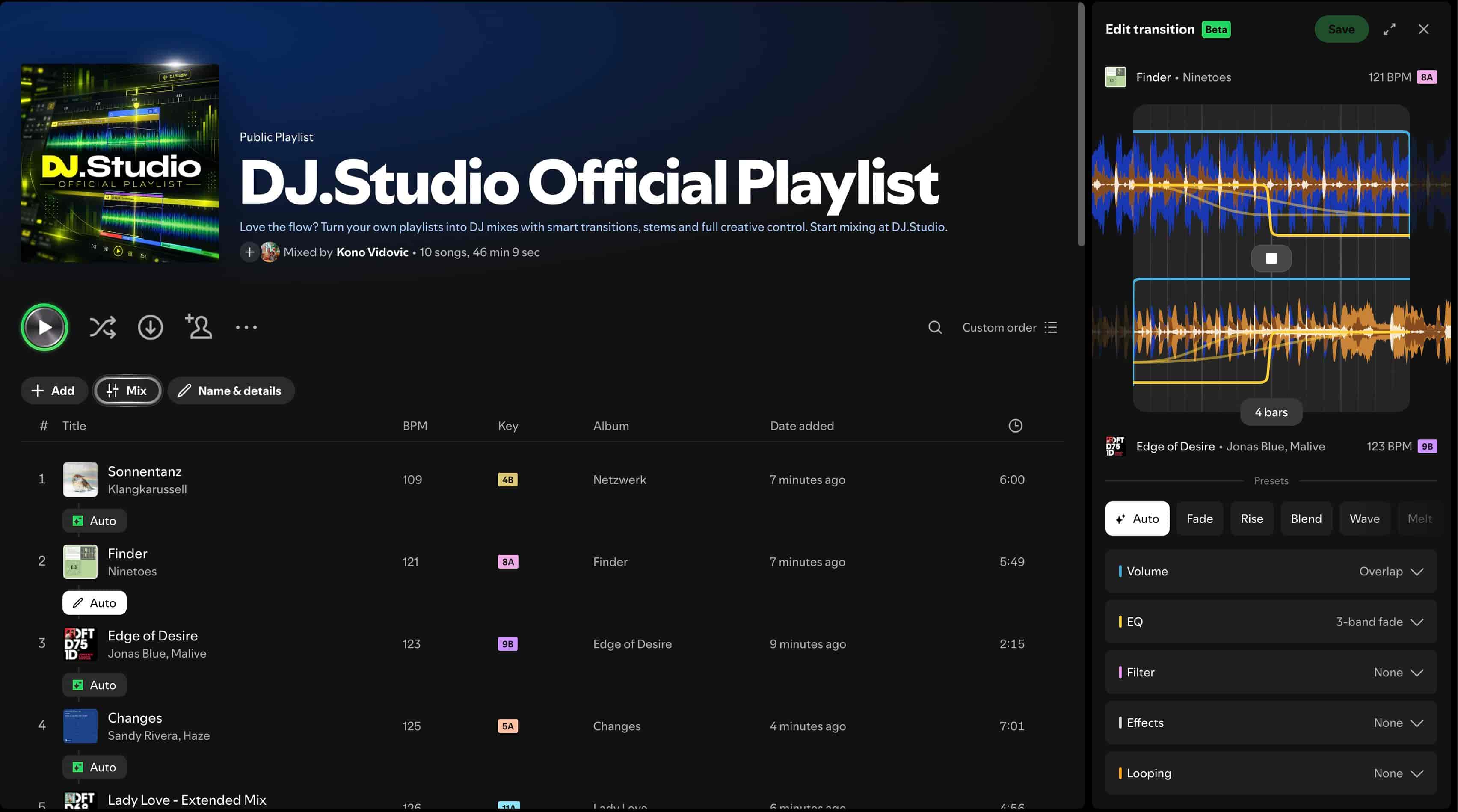
Task: Click the Finder album art in track list
Action: pyautogui.click(x=80, y=561)
